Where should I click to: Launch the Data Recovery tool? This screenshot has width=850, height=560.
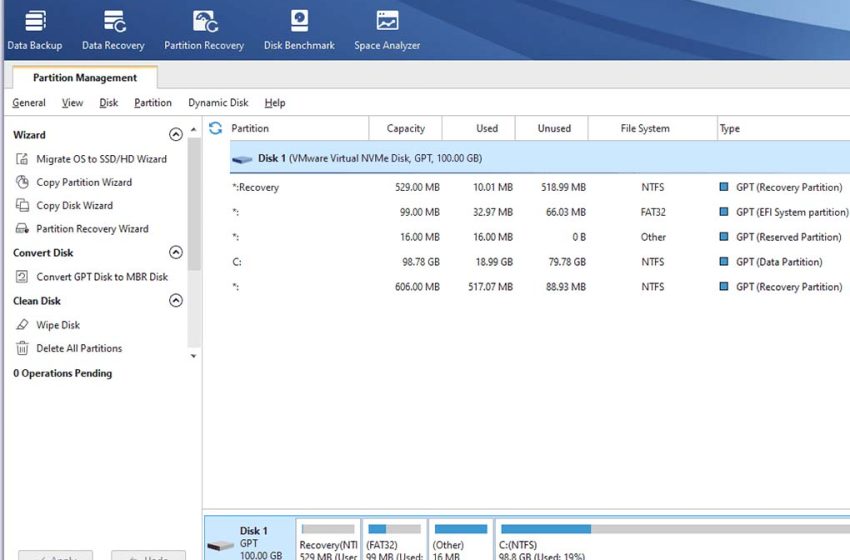click(113, 30)
